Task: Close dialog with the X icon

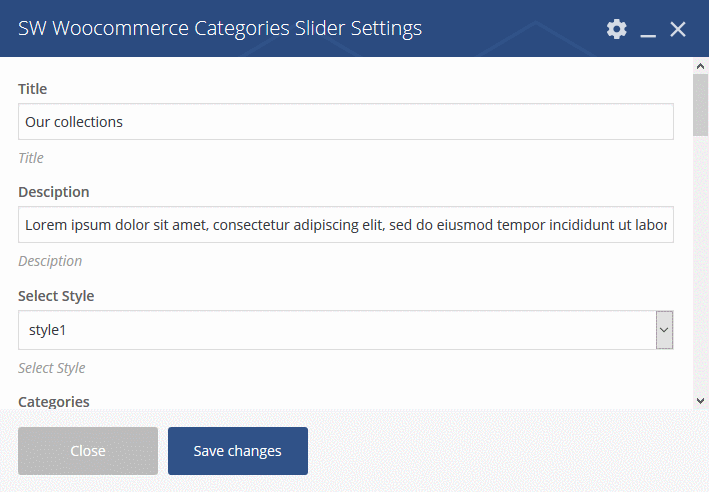Action: click(678, 29)
